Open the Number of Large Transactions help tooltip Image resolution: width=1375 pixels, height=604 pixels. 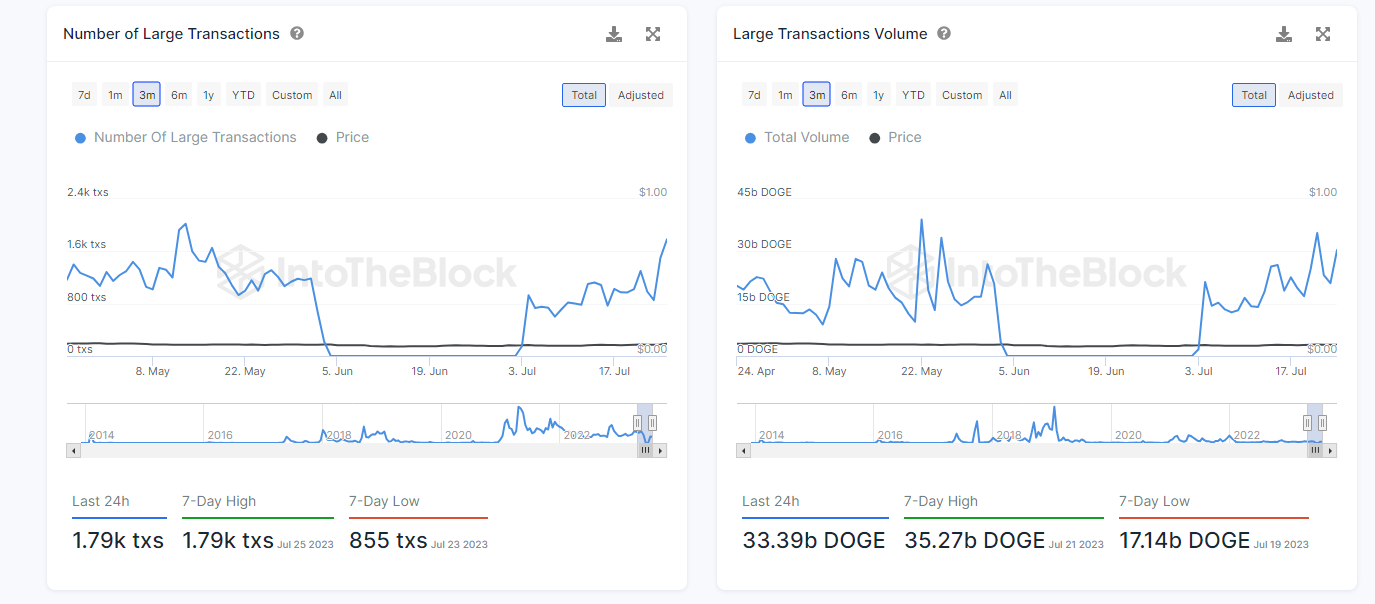pyautogui.click(x=296, y=33)
